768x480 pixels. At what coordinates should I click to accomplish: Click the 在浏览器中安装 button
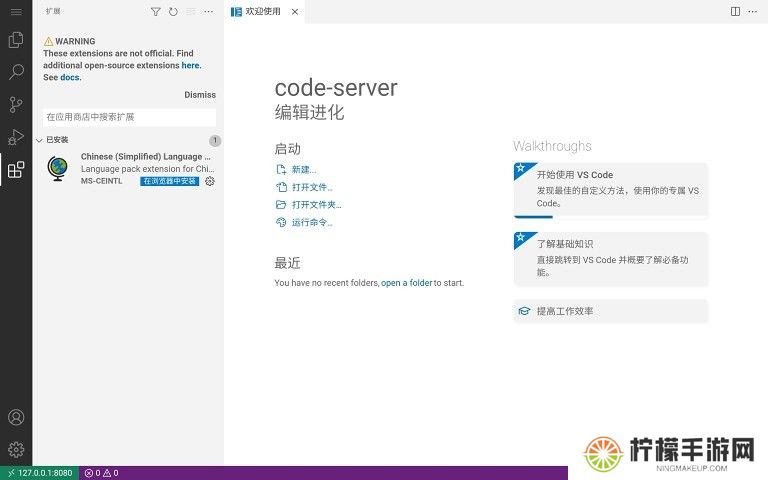point(169,181)
